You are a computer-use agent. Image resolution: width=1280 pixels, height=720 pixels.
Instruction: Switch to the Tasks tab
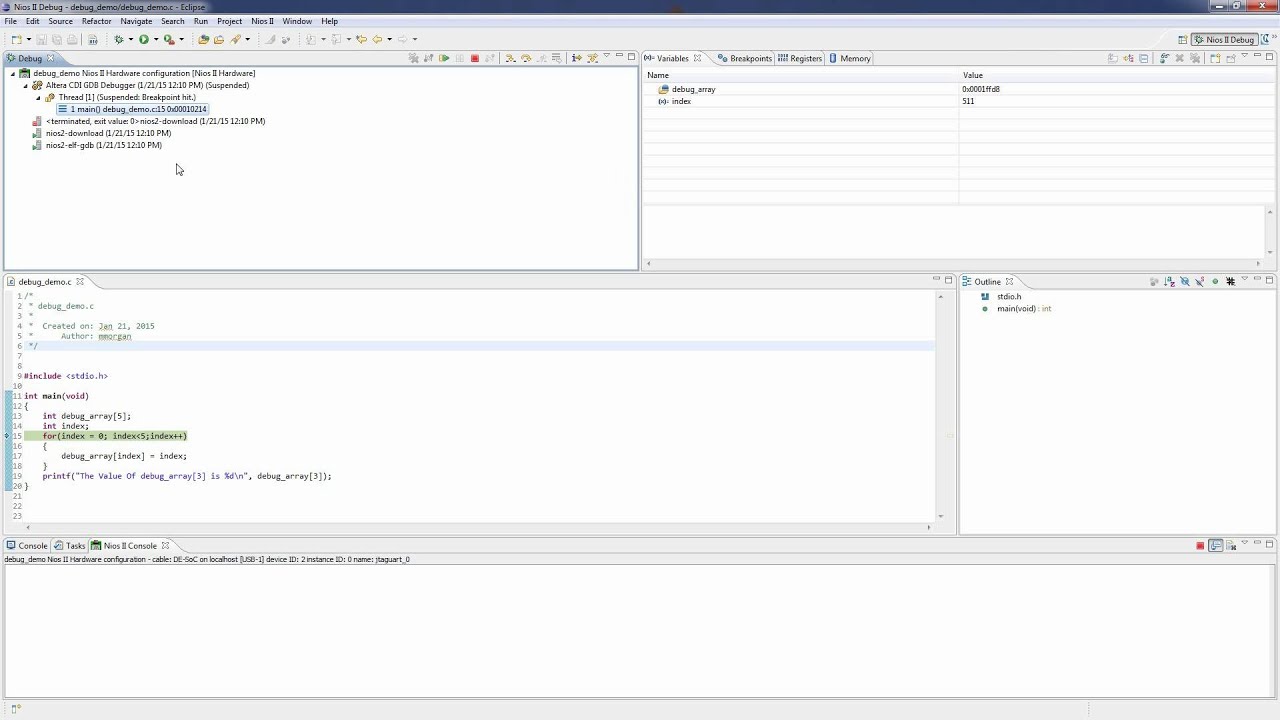[70, 545]
